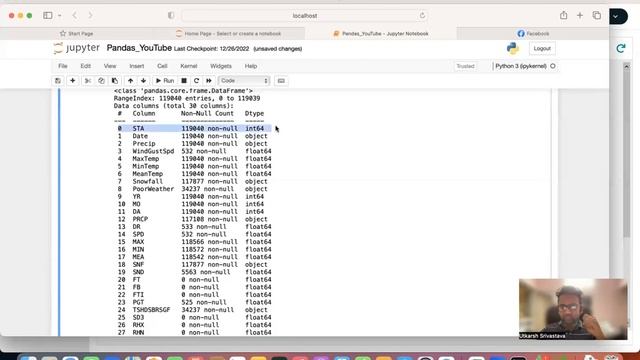The width and height of the screenshot is (640, 360).
Task: Open the Safari share menu
Action: click(564, 16)
